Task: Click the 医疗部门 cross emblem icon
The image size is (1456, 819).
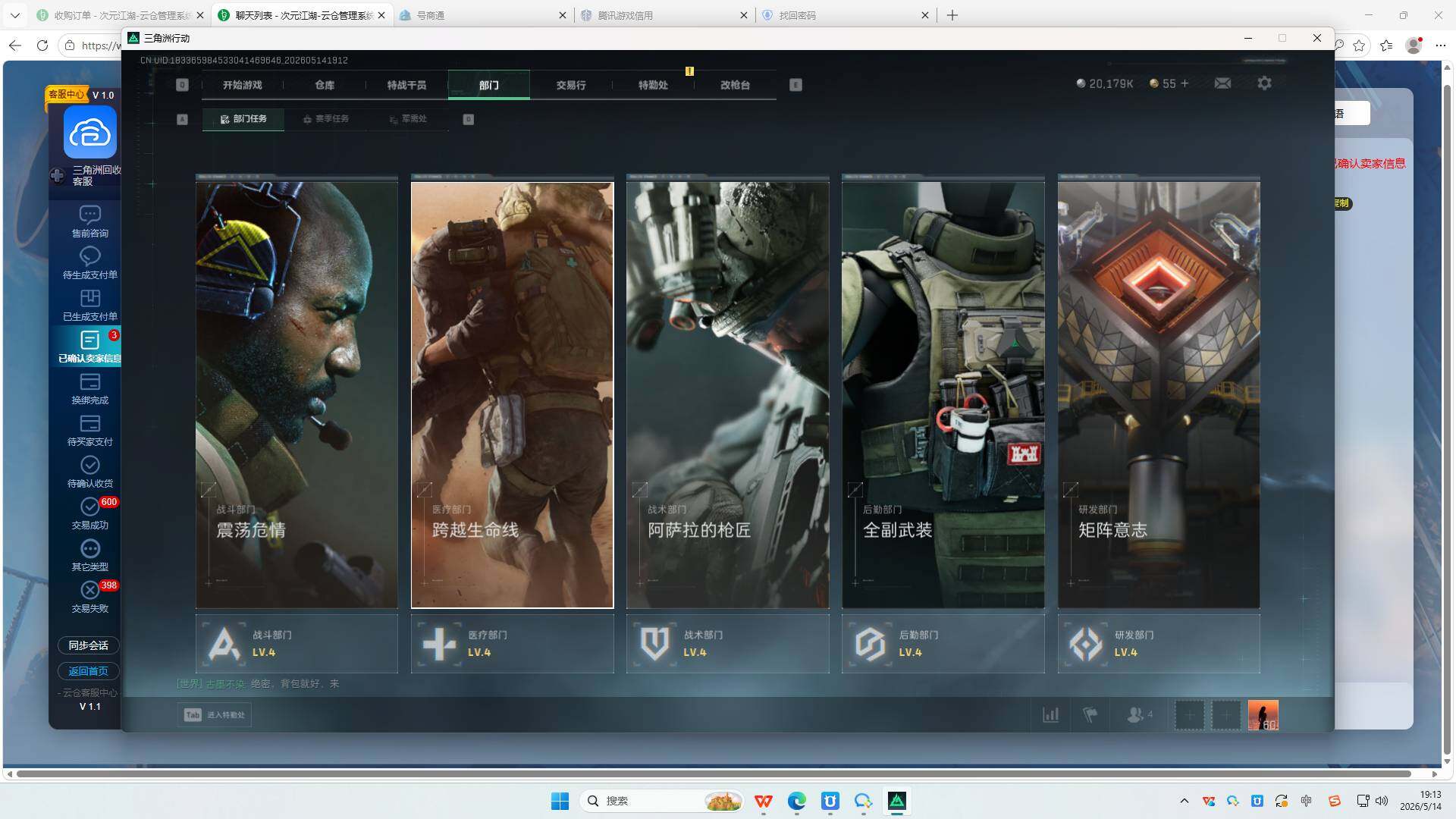Action: pos(439,644)
